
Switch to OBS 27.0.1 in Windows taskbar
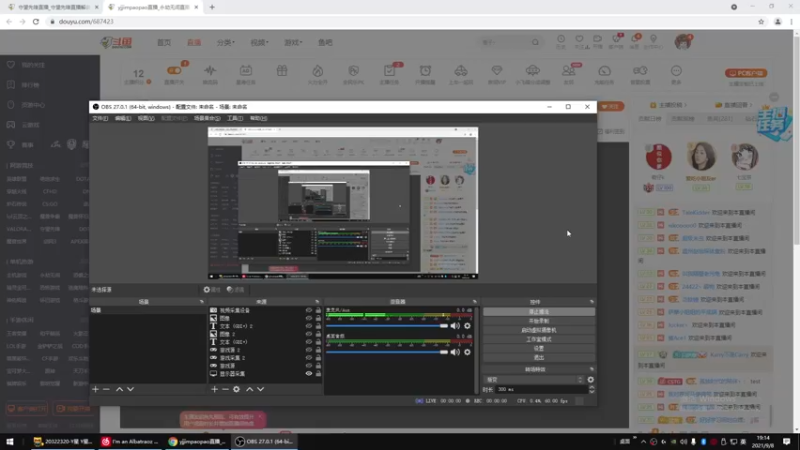[x=264, y=441]
